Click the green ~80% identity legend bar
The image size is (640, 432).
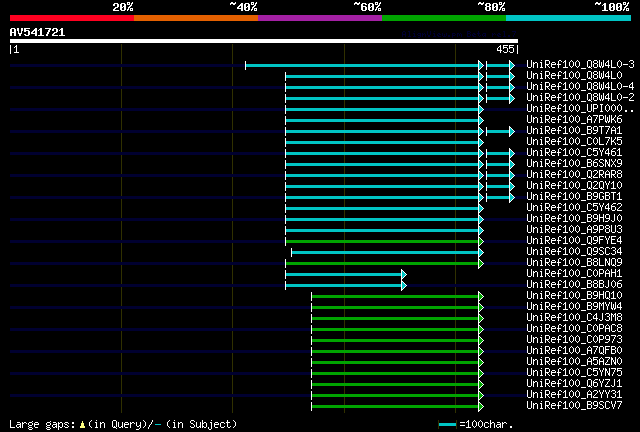click(444, 18)
